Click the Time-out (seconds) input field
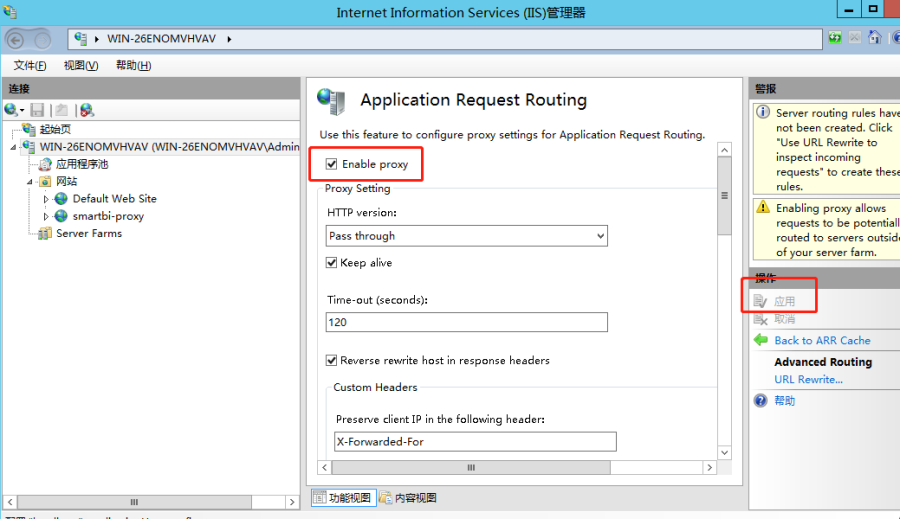 click(466, 322)
